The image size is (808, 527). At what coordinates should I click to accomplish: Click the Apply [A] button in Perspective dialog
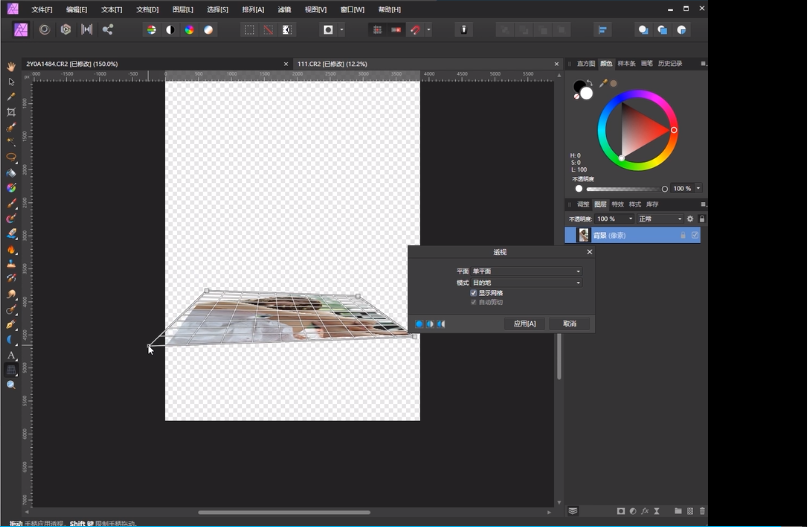[x=525, y=324]
